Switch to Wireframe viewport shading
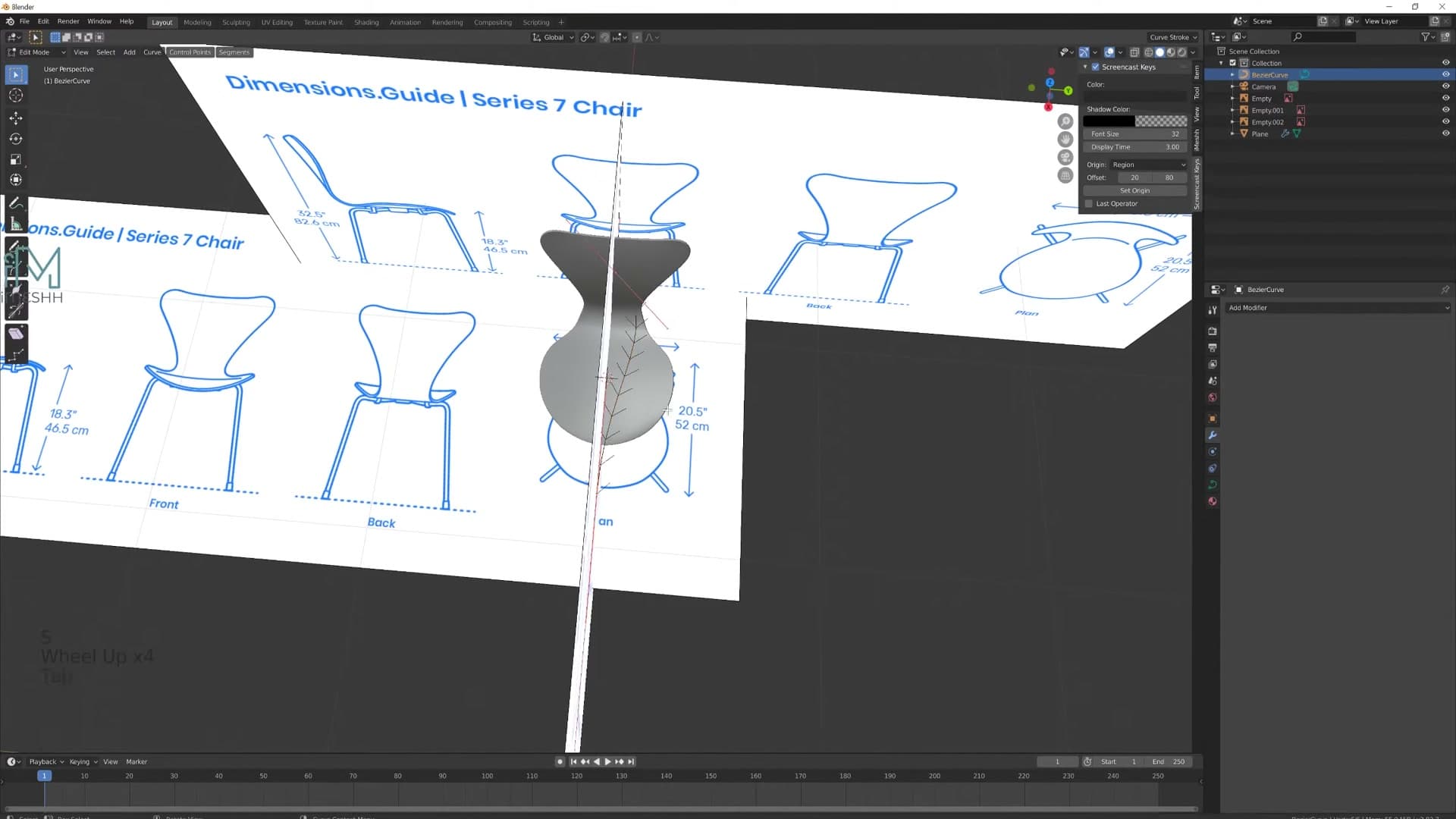1456x819 pixels. 1148,52
